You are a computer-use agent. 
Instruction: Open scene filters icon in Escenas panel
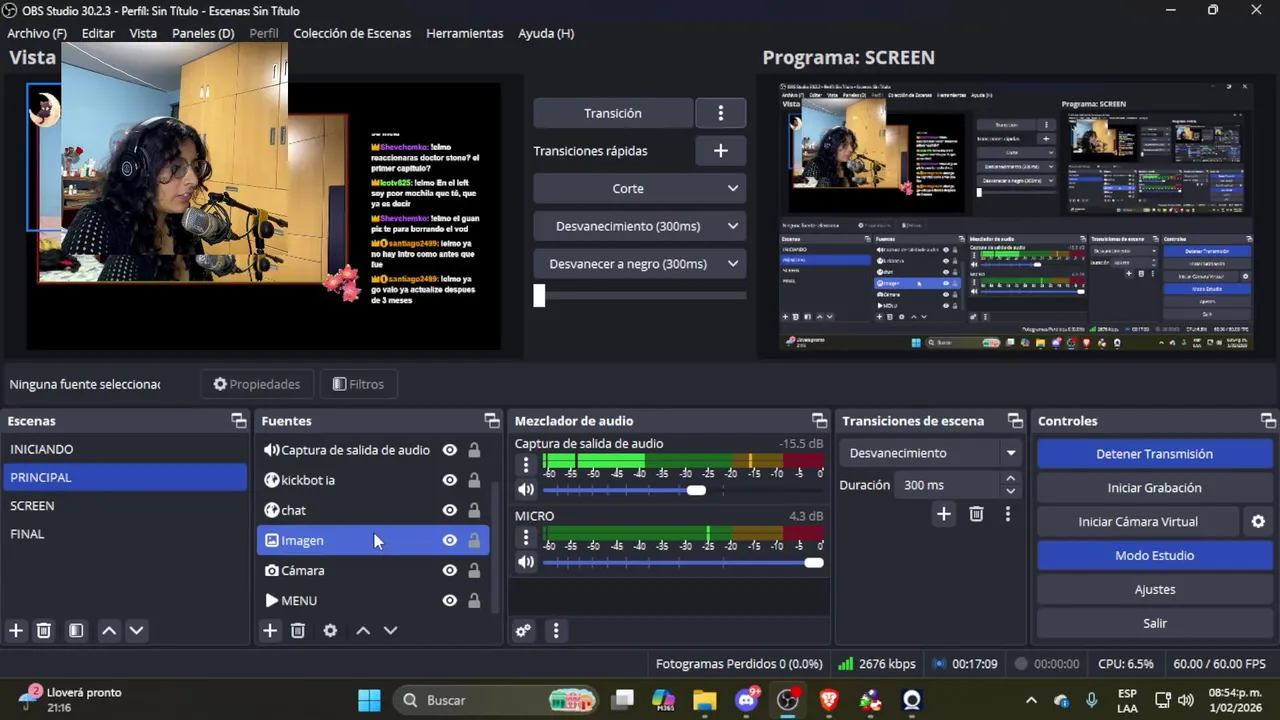click(76, 630)
